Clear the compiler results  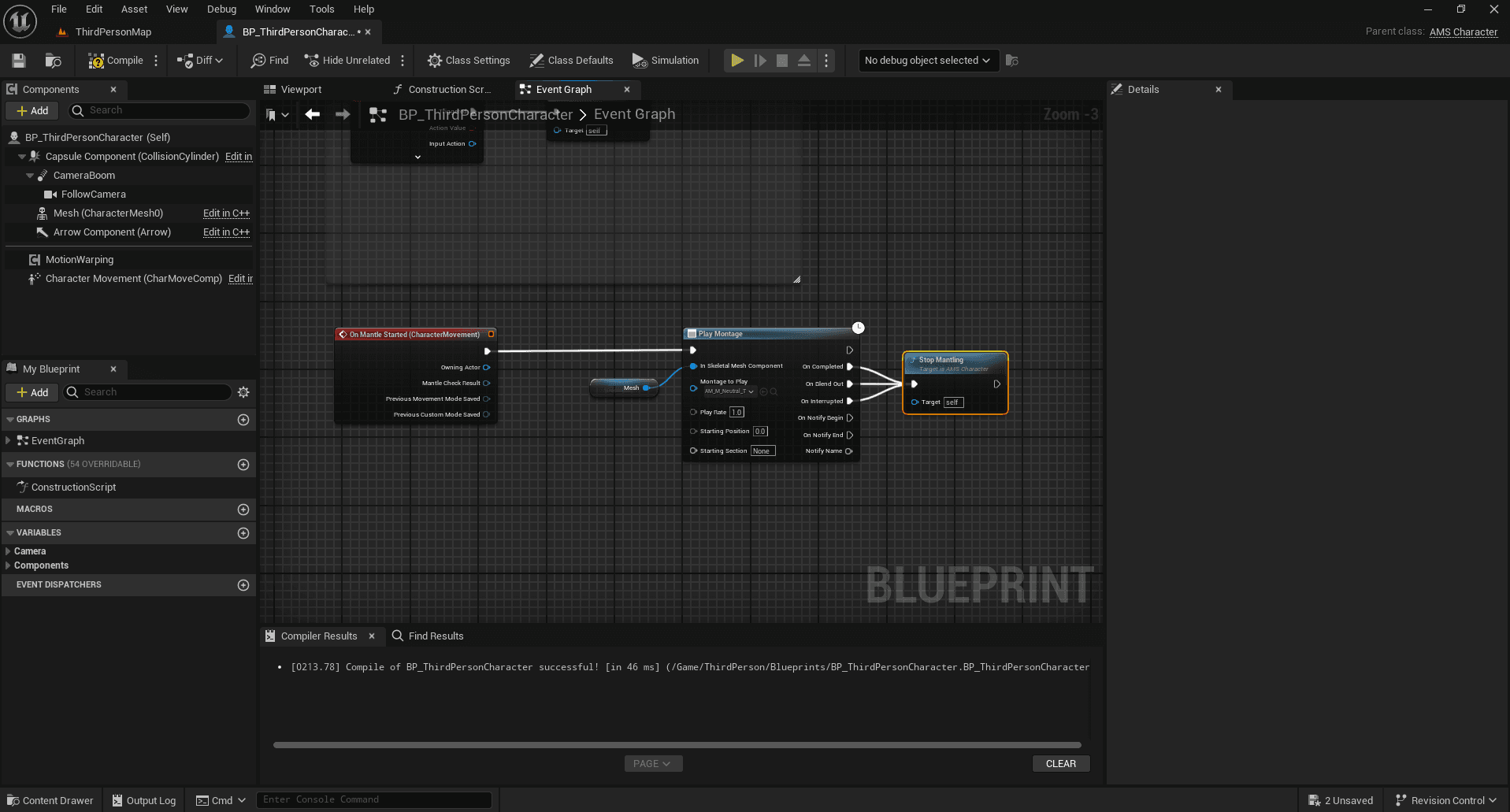point(1061,764)
